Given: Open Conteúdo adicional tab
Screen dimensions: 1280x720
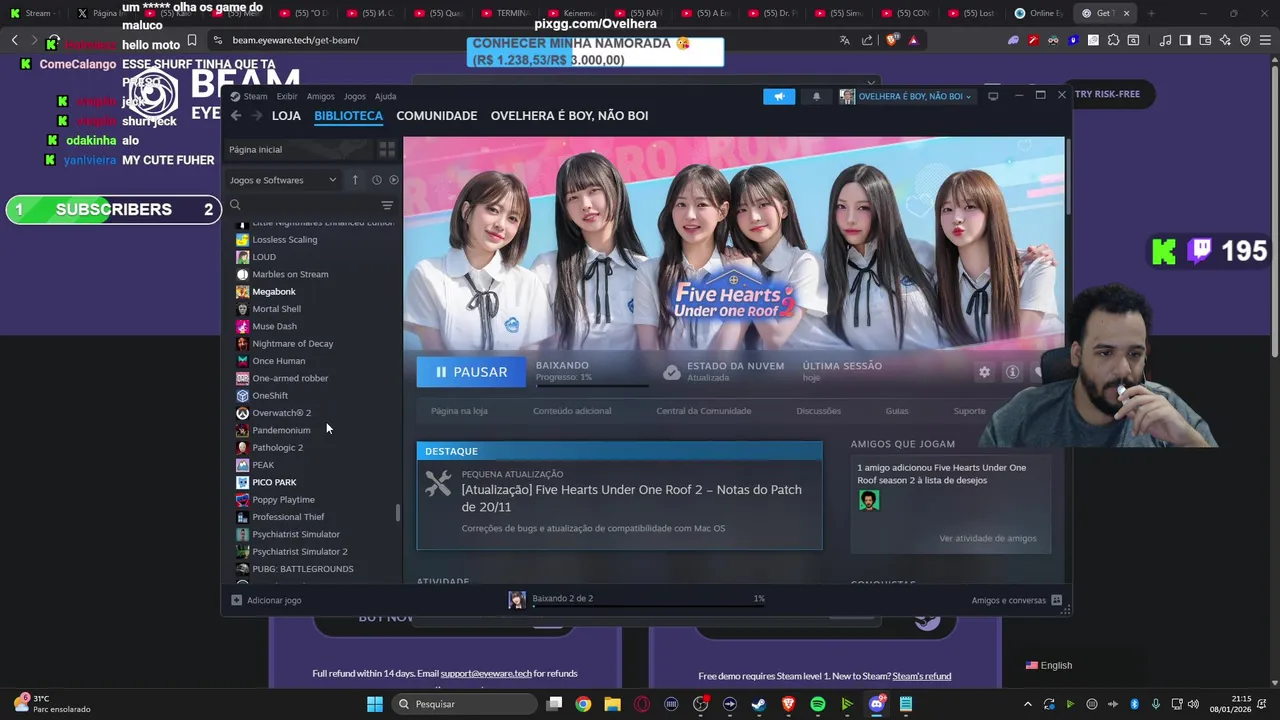Looking at the screenshot, I should (x=572, y=411).
